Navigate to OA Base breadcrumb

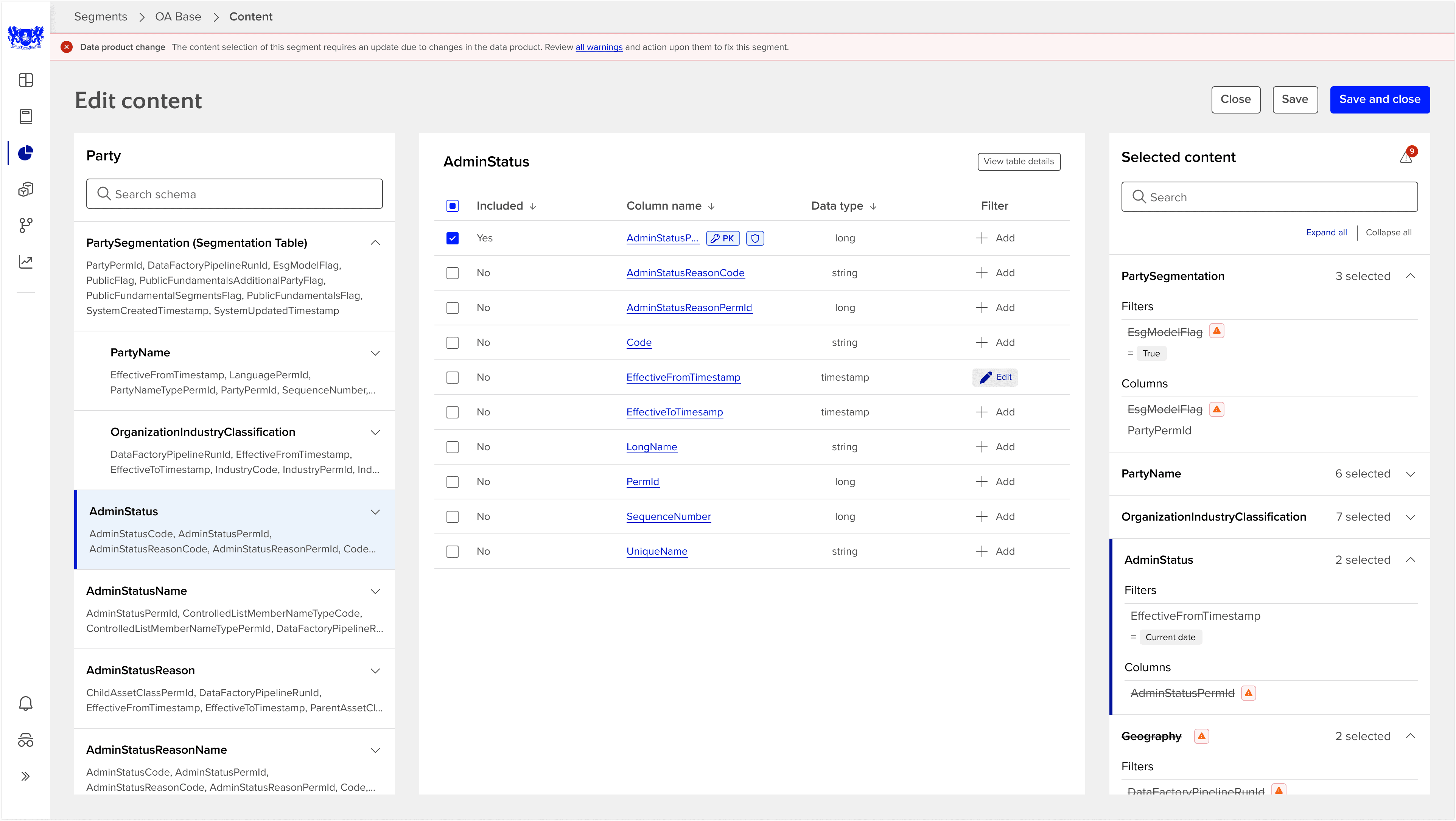178,17
